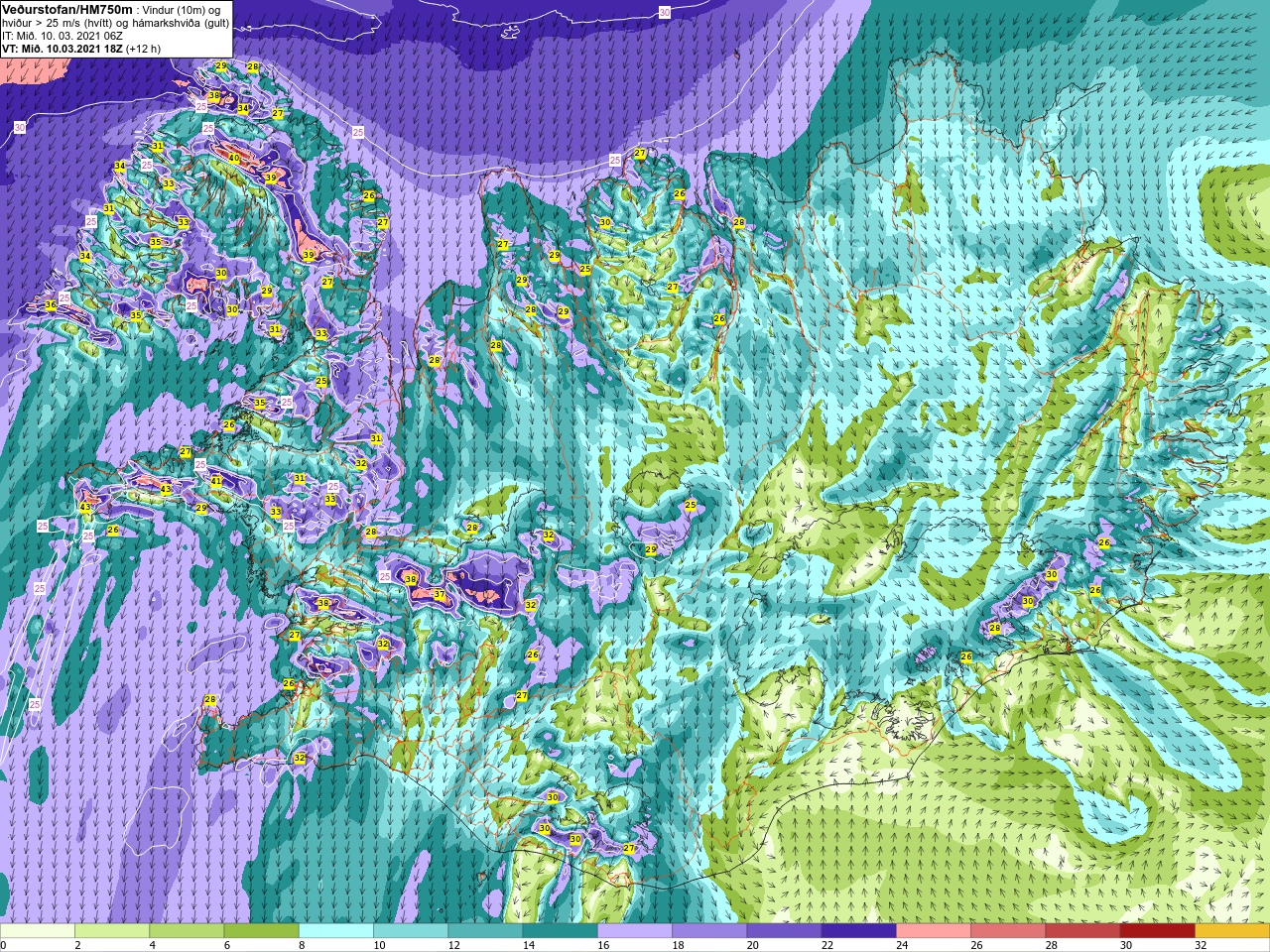Click the yellow gust label '40' on the map
Image resolution: width=1270 pixels, height=952 pixels.
coord(234,158)
